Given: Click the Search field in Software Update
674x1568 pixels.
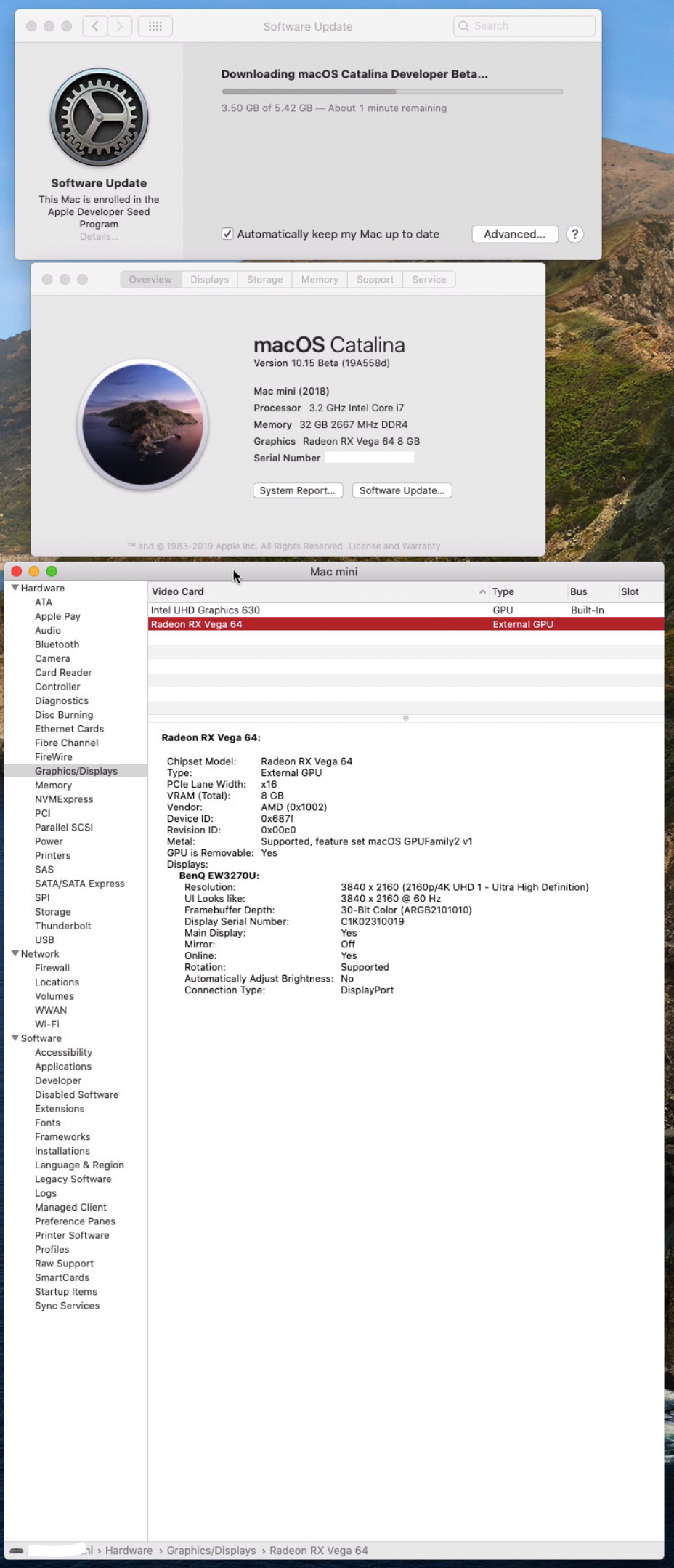Looking at the screenshot, I should click(524, 26).
